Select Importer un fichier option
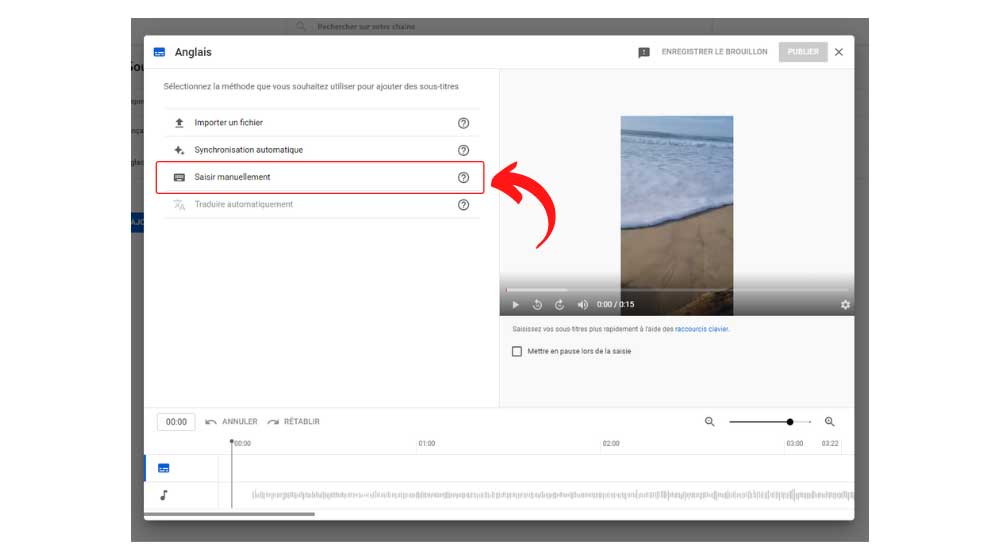 tap(321, 122)
